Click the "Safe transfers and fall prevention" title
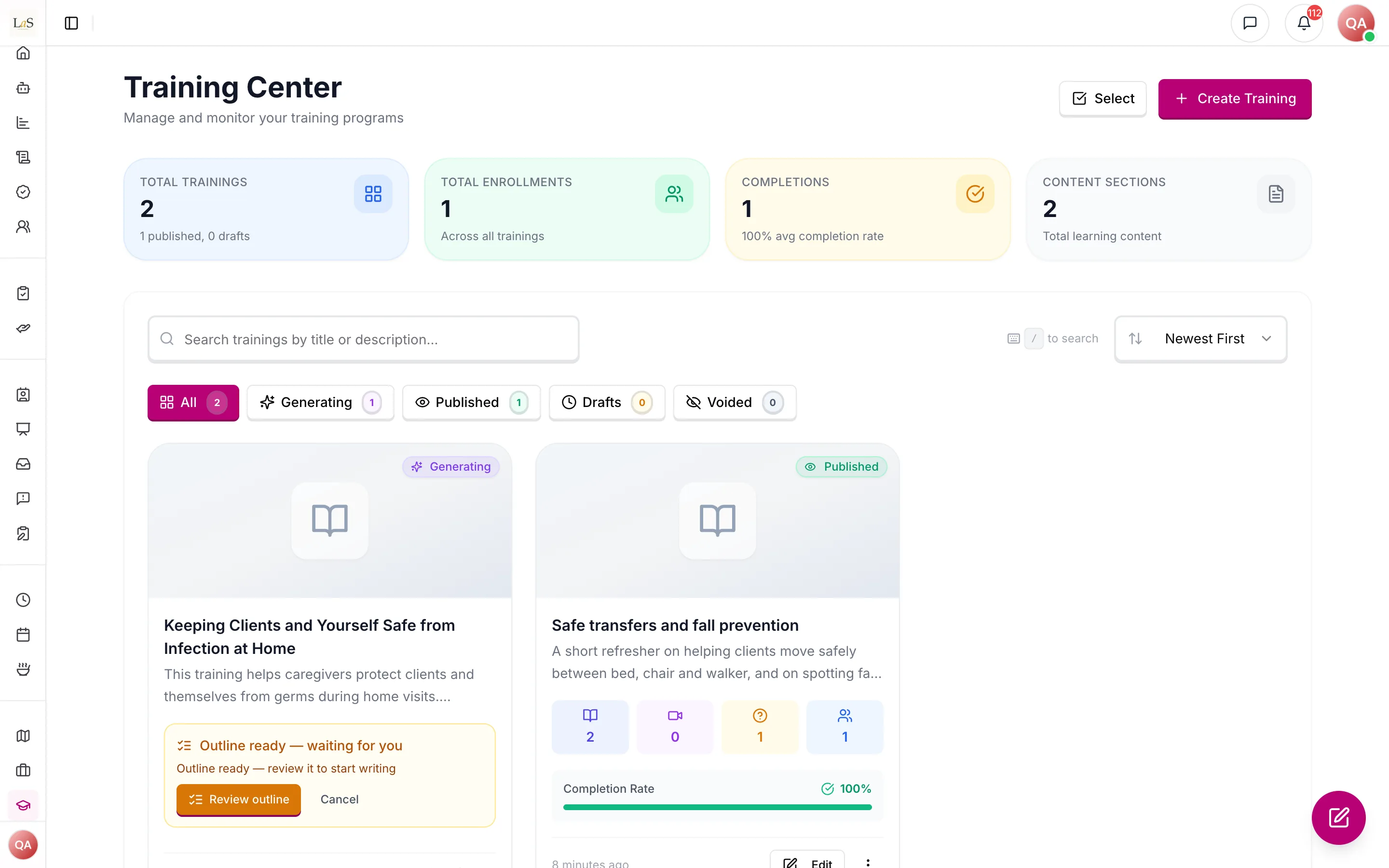Screen dimensions: 1389x868 (675, 625)
